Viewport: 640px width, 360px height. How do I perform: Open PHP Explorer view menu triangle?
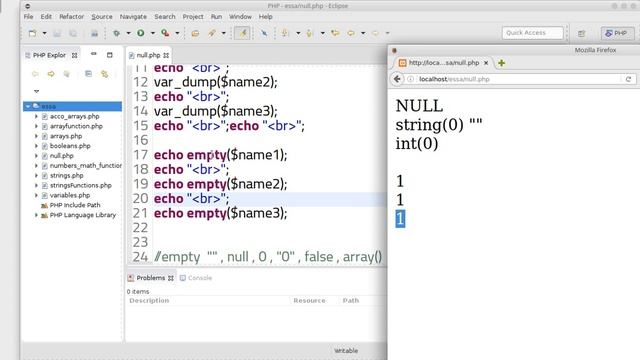(x=36, y=91)
